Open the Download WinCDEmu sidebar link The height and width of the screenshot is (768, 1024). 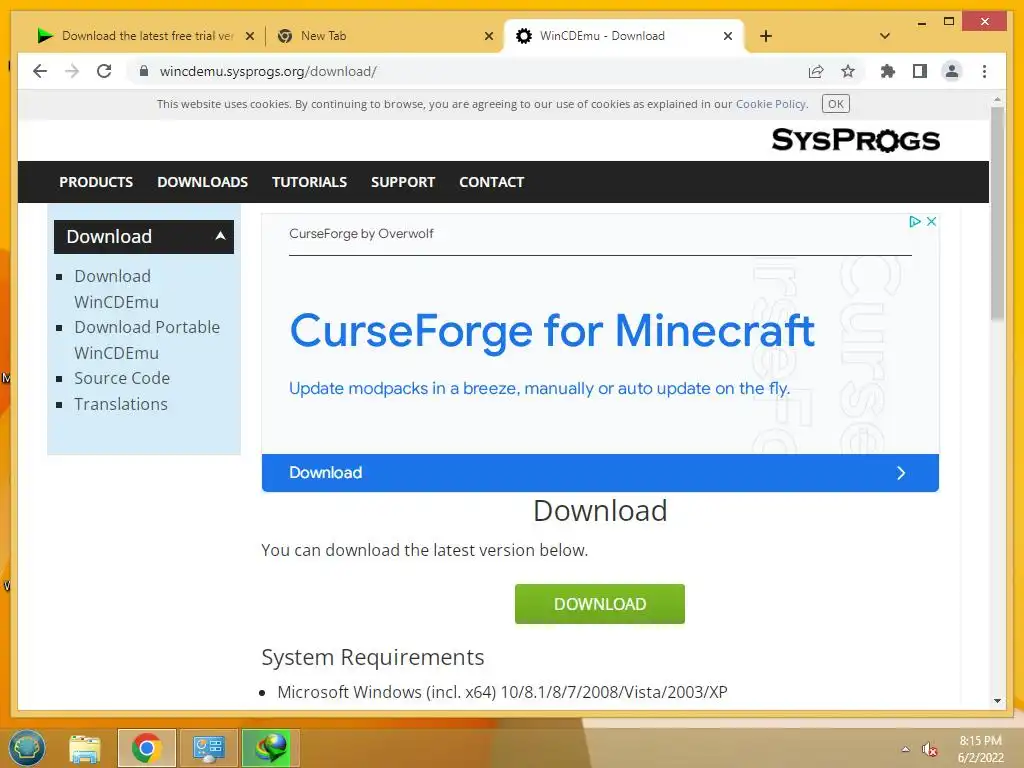tap(116, 289)
